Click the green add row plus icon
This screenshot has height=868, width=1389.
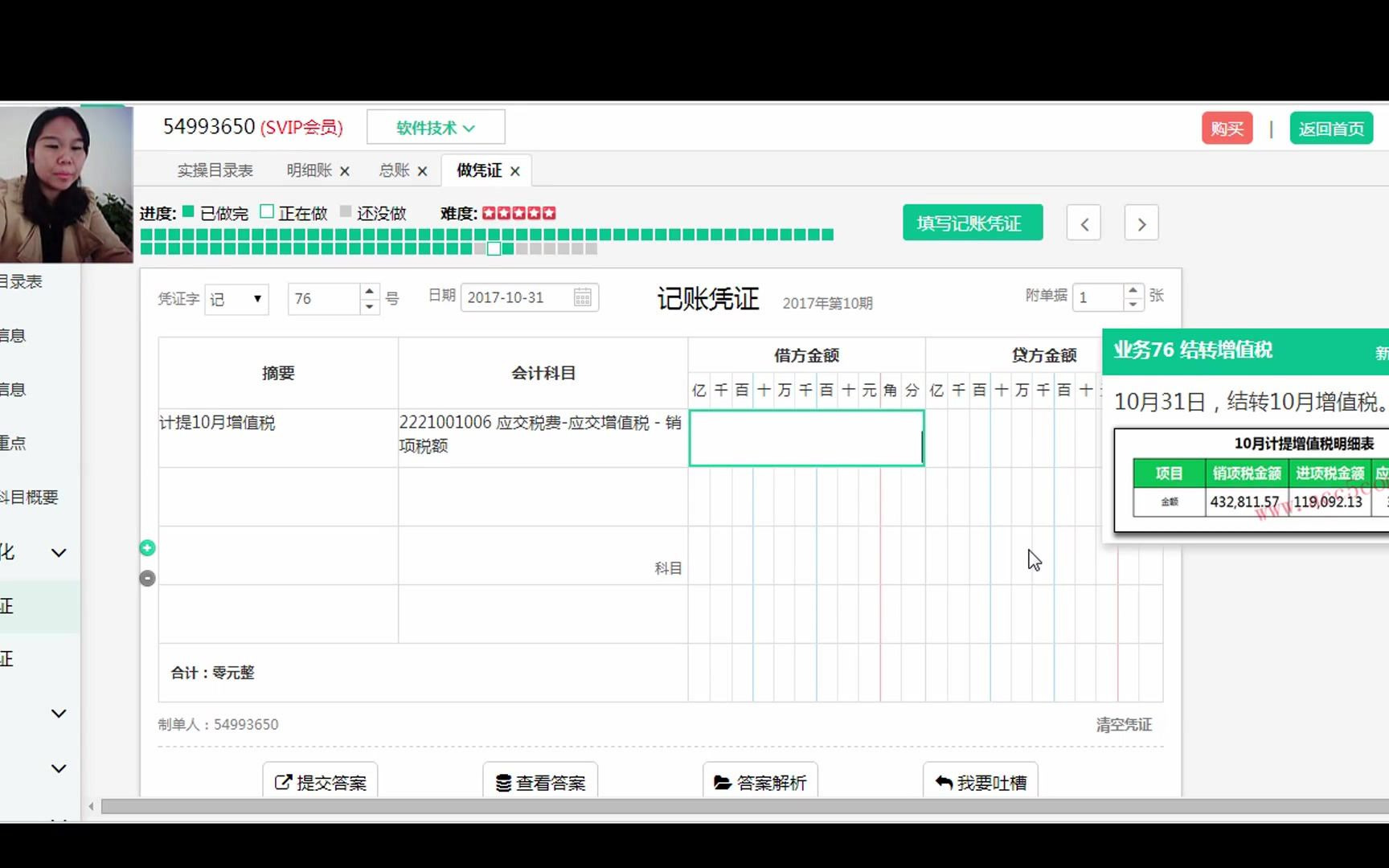(147, 548)
